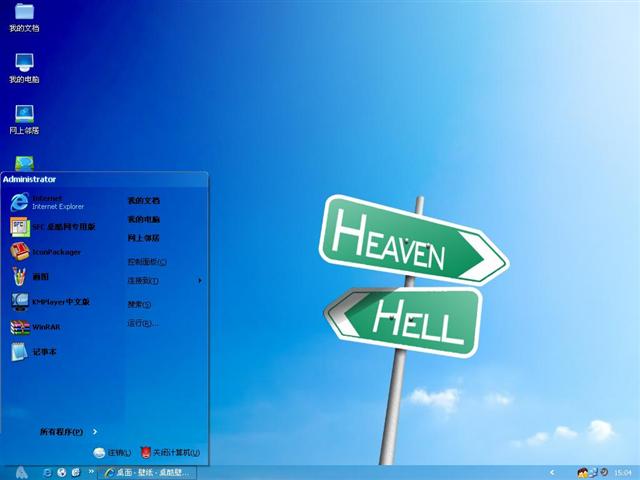Open 记事本 (Notepad) in Start menu

[34, 352]
